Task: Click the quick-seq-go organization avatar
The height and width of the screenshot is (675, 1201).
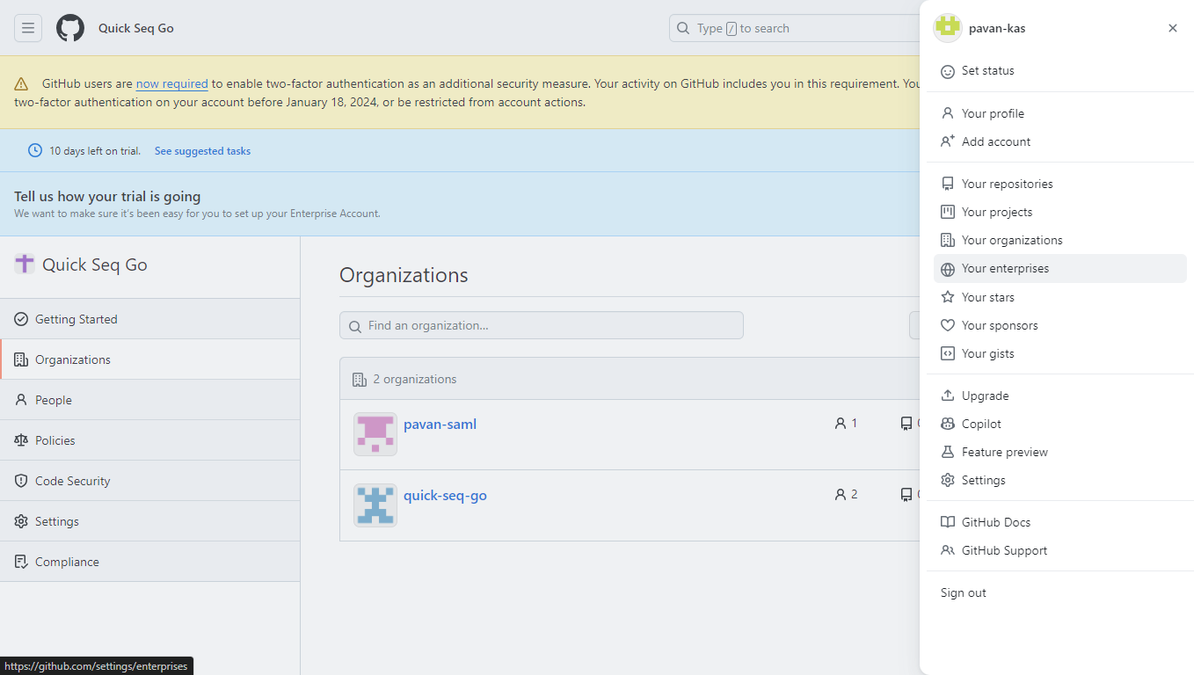Action: (375, 505)
